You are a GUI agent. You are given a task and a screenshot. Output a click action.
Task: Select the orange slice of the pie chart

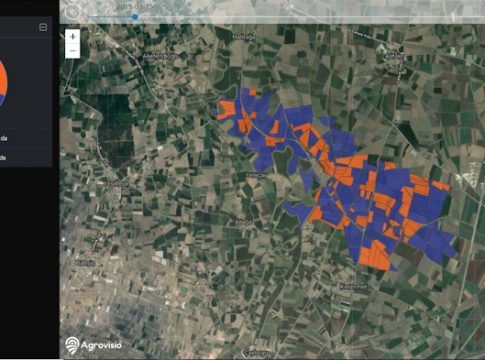tap(2, 76)
